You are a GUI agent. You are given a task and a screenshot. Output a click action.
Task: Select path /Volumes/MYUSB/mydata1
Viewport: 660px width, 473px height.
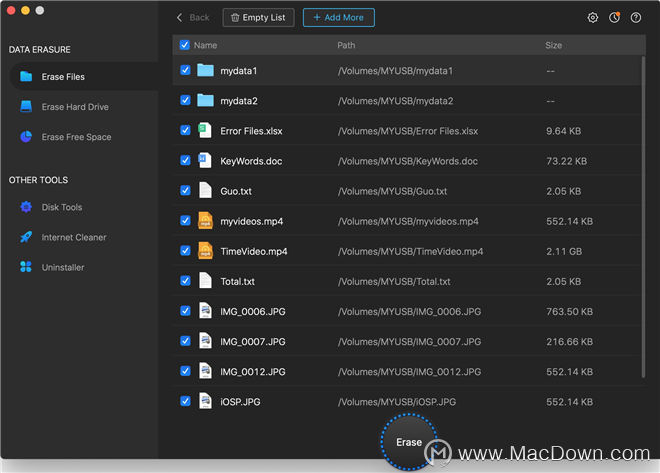pos(395,71)
